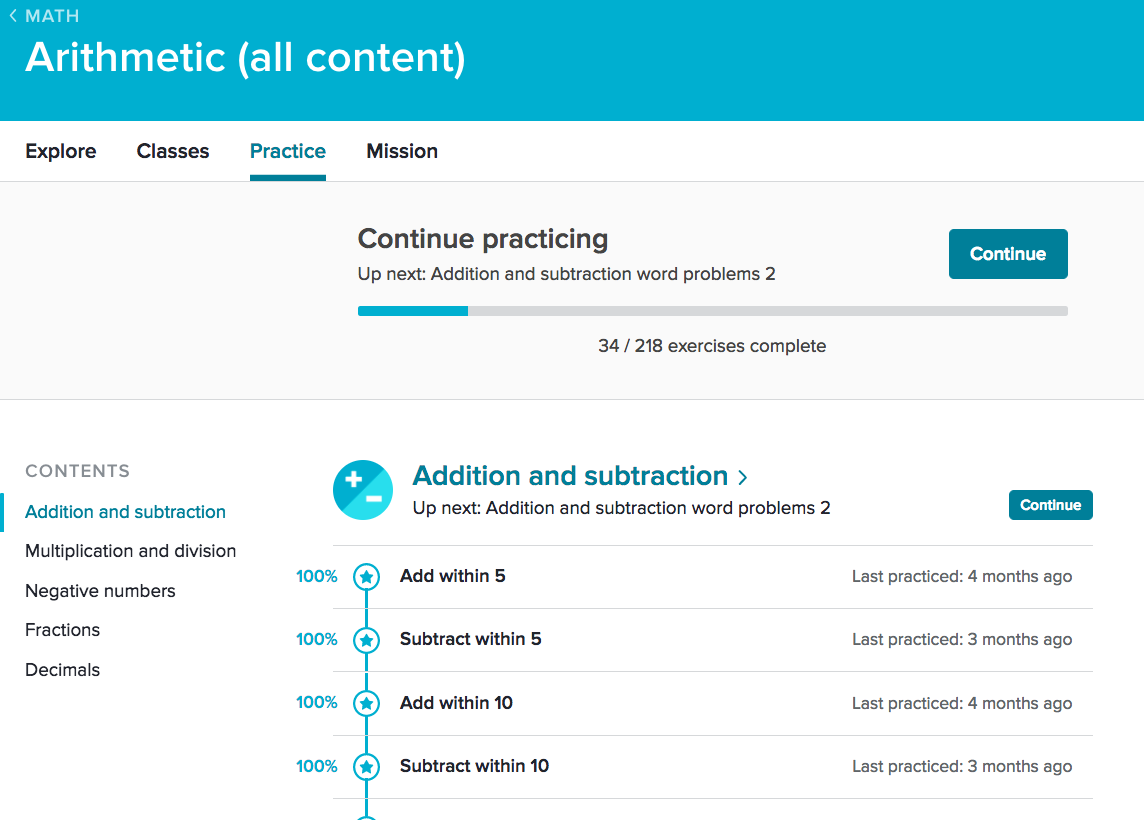The image size is (1144, 820).
Task: Click 100% score for Subtract within 10
Action: click(x=317, y=766)
